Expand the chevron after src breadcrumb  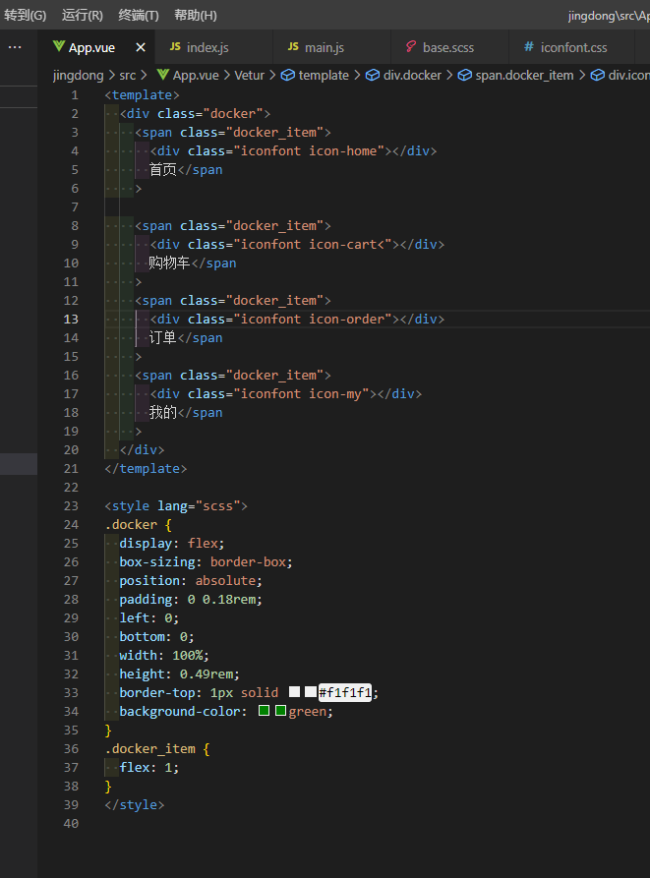144,75
